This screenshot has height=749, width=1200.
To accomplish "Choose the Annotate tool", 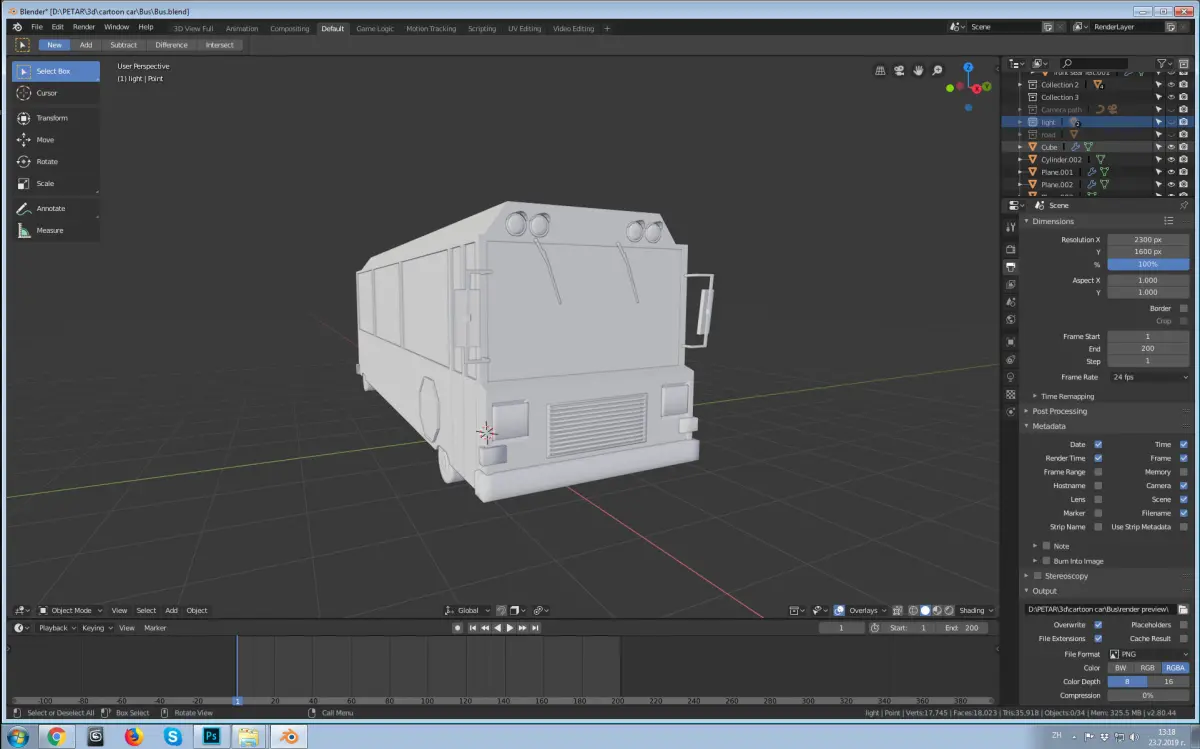I will click(56, 208).
